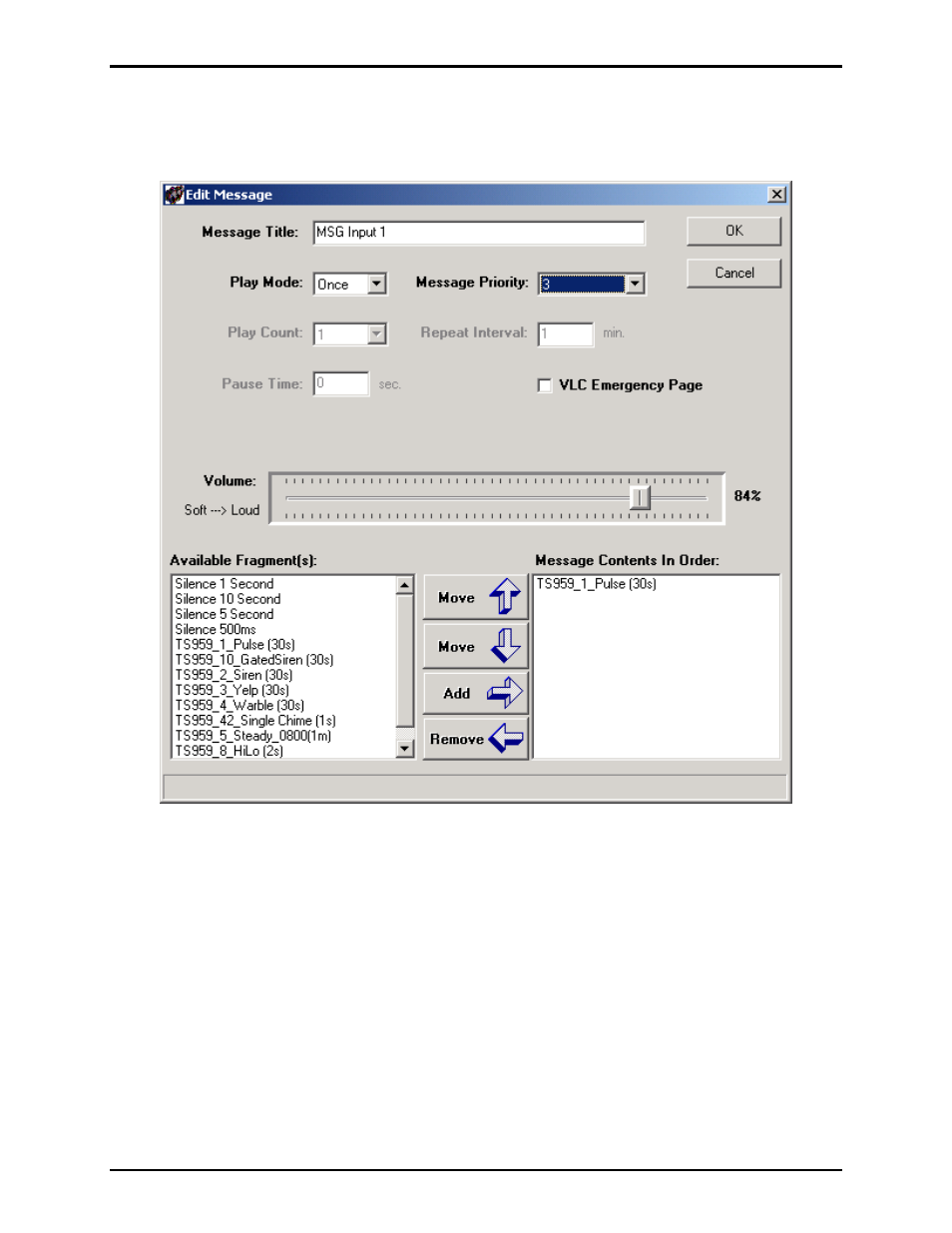Select 'TS959_1_Pulse (30s)' in Available Fragments

pyautogui.click(x=236, y=645)
